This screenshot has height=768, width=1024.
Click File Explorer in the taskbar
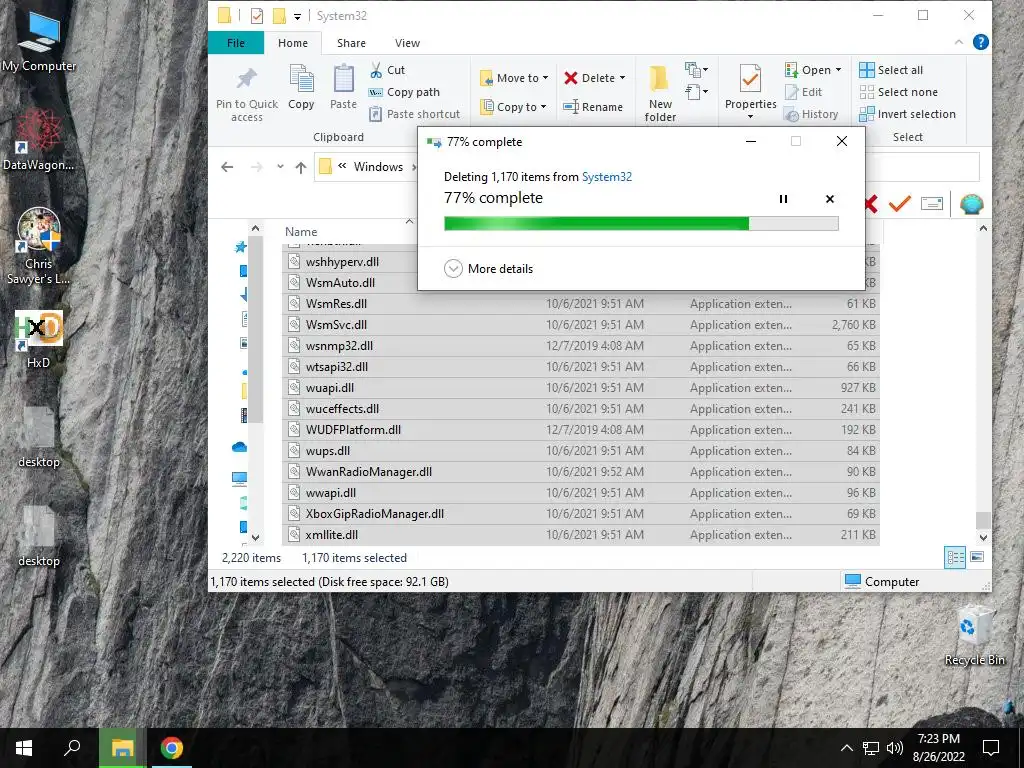tap(122, 748)
